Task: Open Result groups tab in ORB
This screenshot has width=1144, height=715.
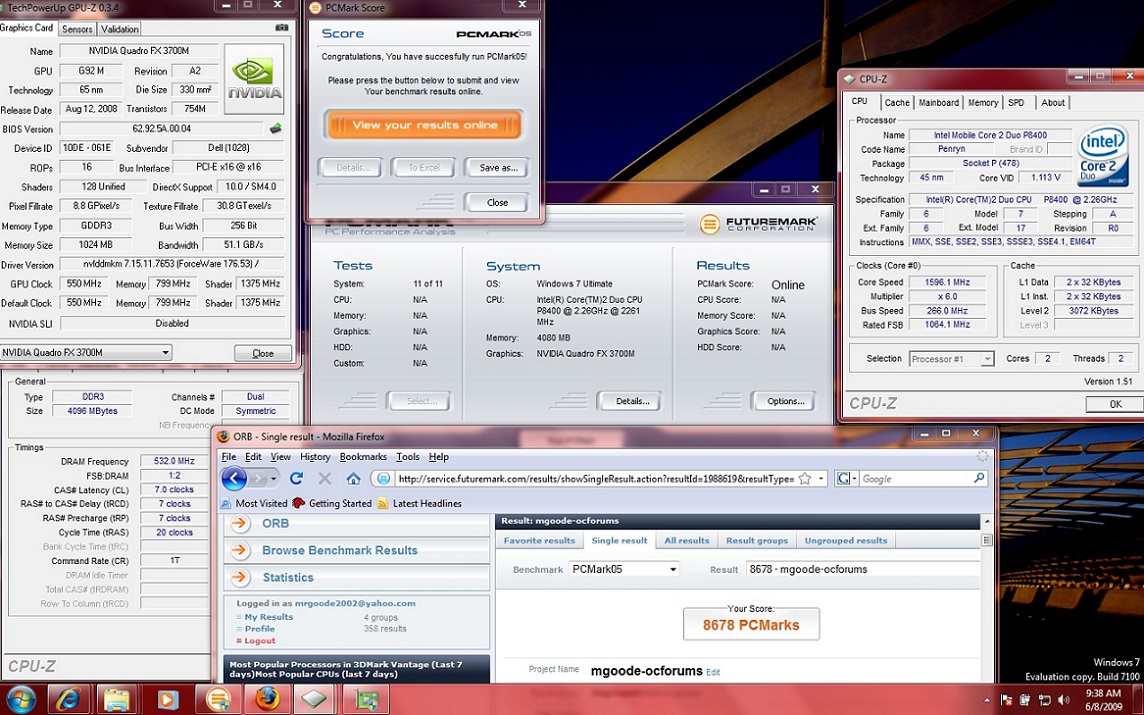Action: click(x=757, y=541)
